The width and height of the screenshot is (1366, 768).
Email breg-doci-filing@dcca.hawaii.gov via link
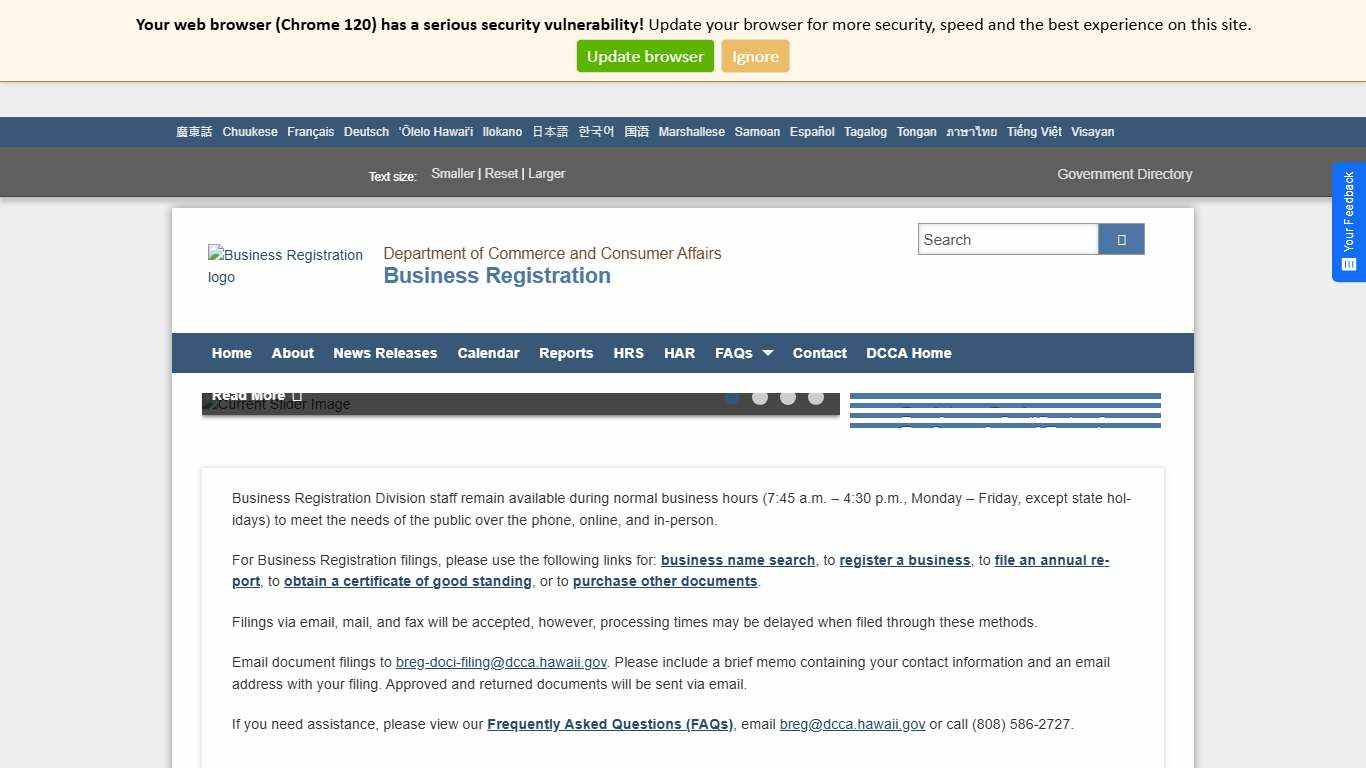pos(501,661)
